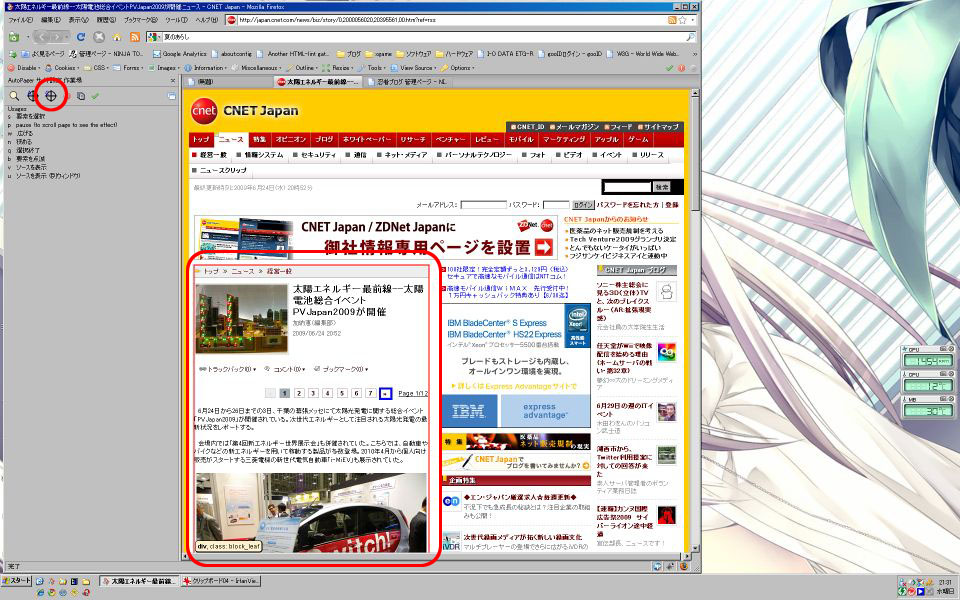
Task: Switch to クリップボード04 IrfanView taskbar window
Action: tap(221, 580)
